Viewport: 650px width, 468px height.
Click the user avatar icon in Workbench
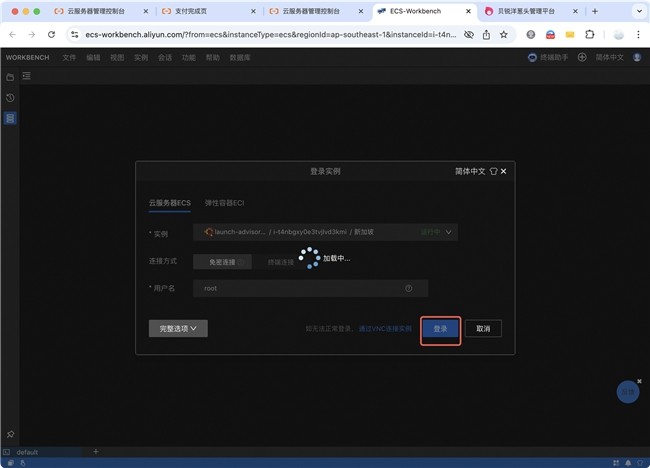click(x=637, y=57)
